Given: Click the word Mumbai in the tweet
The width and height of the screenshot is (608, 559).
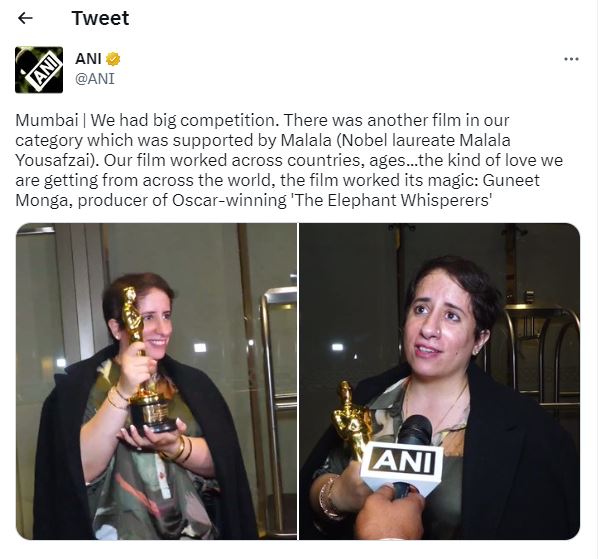Looking at the screenshot, I should pos(47,121).
